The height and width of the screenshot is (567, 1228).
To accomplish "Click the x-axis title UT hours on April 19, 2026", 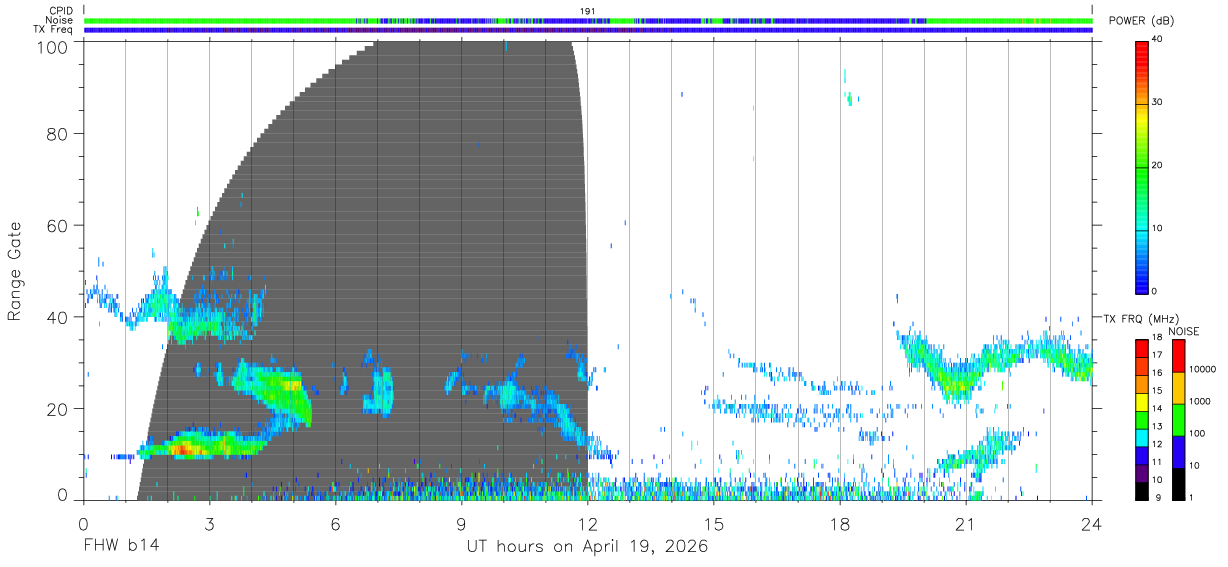I will pos(587,547).
